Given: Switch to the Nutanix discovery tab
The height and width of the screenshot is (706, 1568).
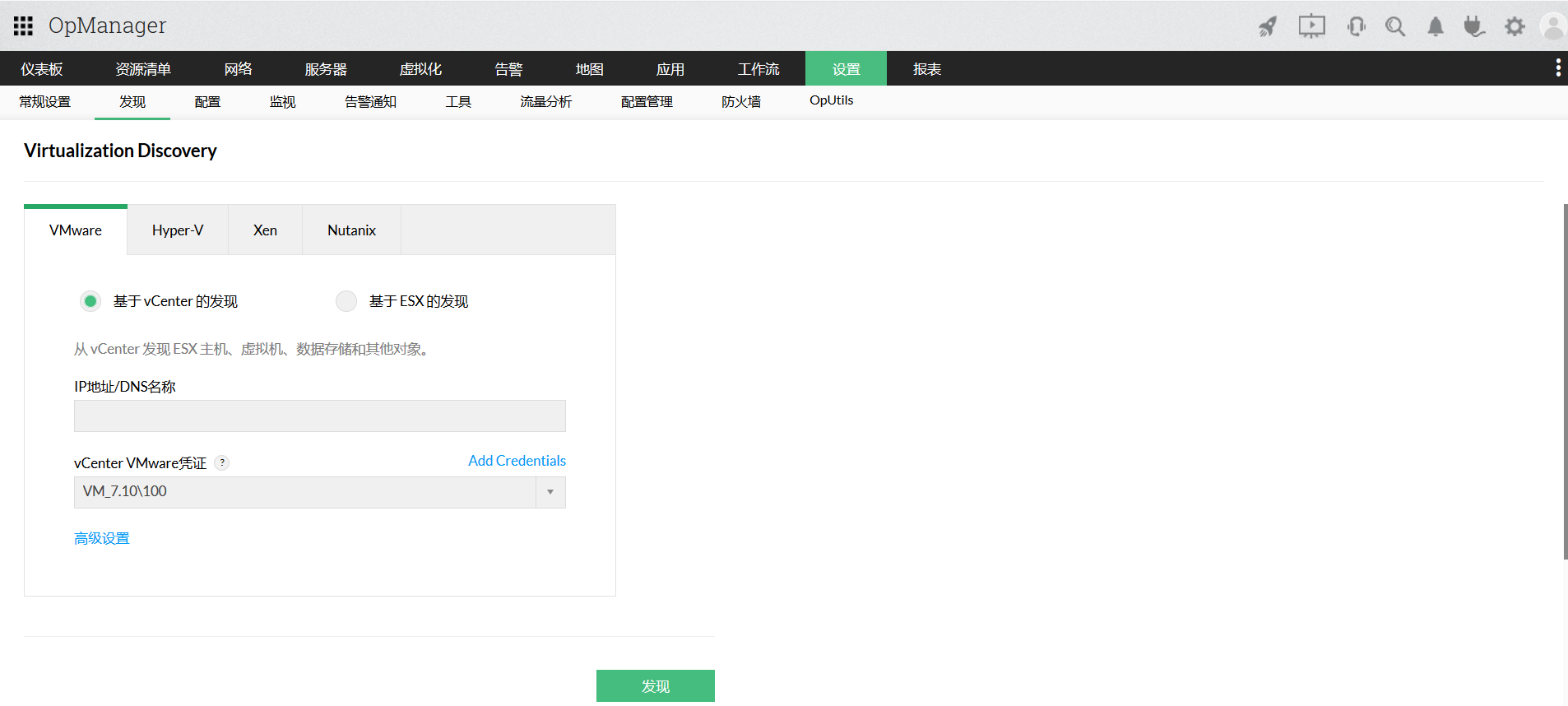Looking at the screenshot, I should [351, 230].
